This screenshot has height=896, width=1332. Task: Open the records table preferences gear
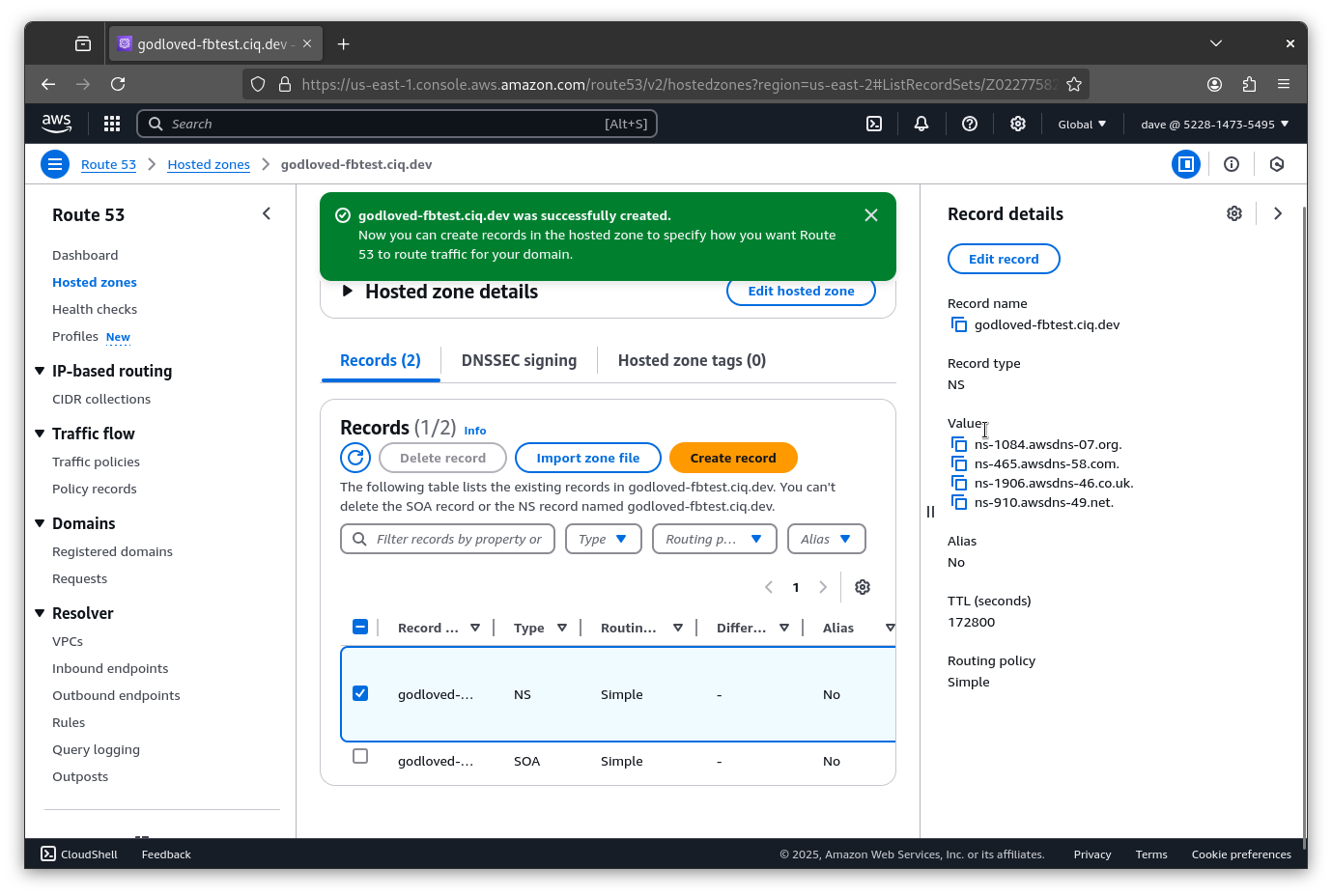pos(863,587)
